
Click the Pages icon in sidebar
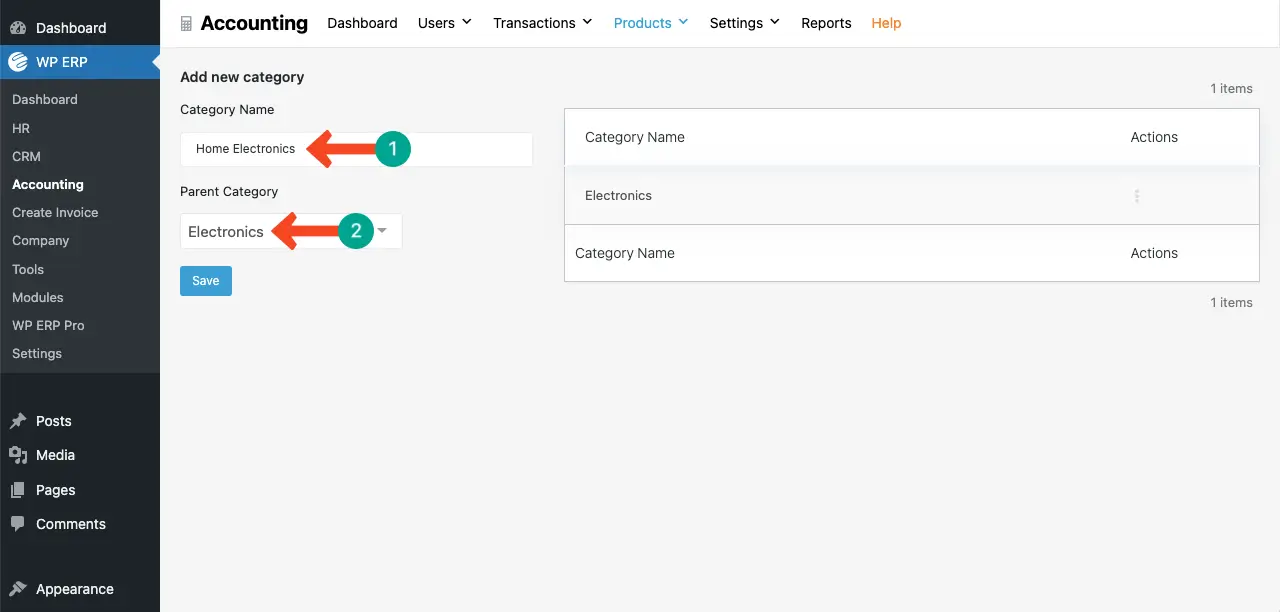tap(18, 490)
